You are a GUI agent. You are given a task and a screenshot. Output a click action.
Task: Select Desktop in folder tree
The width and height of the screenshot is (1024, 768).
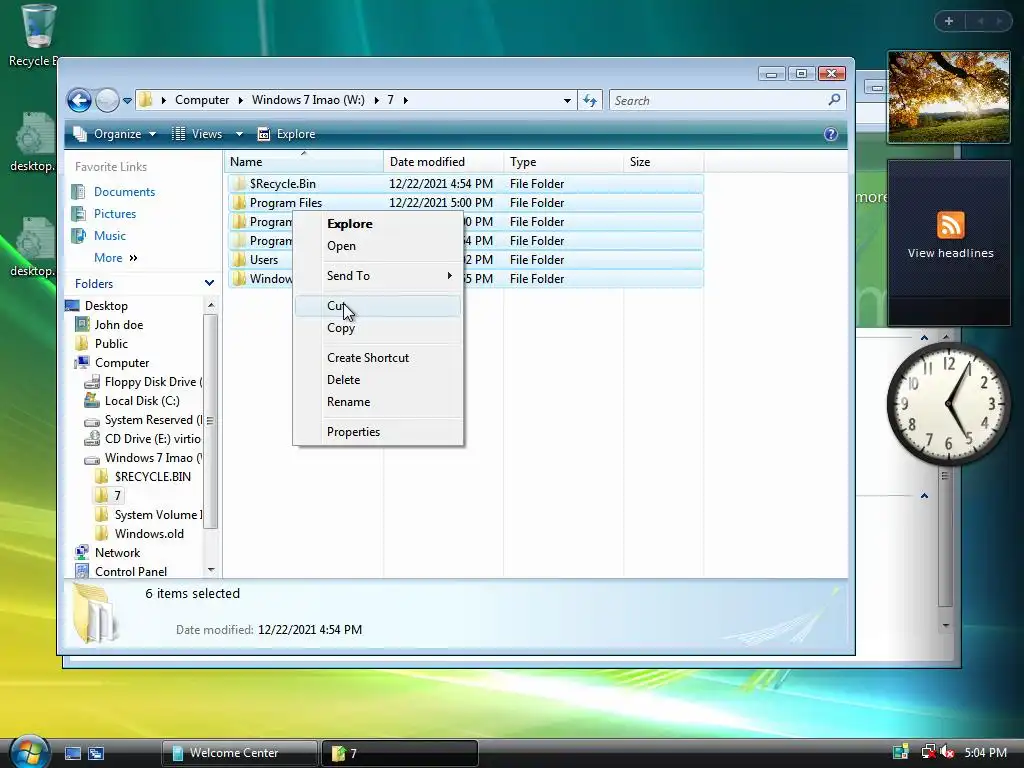click(106, 306)
